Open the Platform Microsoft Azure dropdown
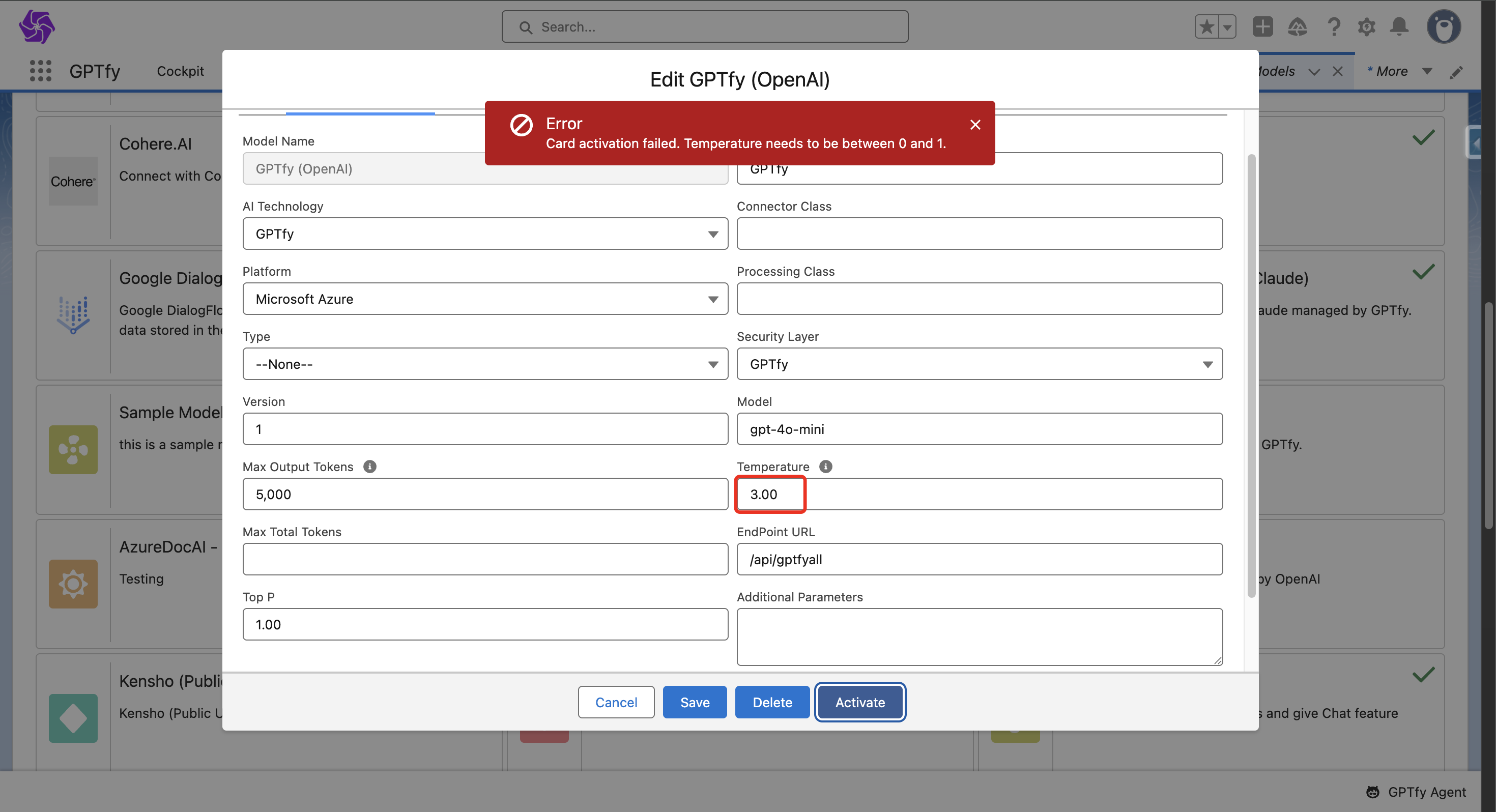 (485, 299)
